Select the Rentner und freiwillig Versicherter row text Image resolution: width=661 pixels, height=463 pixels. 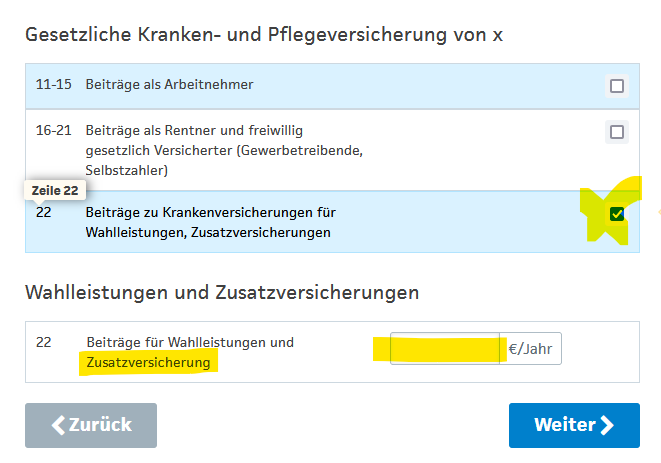(x=224, y=150)
